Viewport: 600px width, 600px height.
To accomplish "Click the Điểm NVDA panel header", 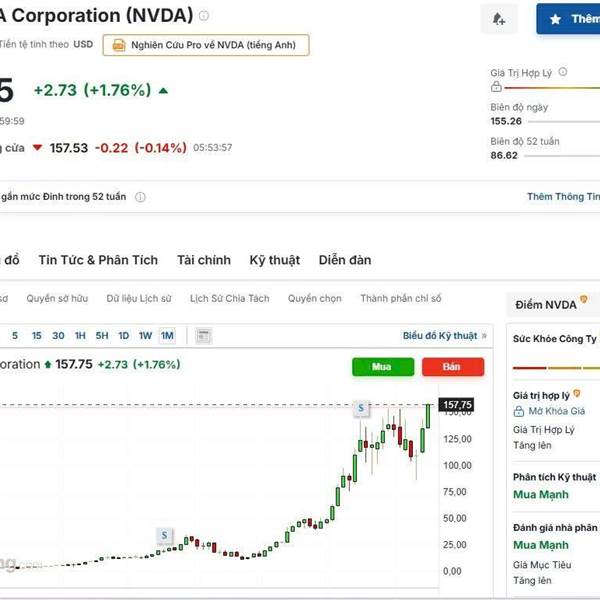I will 553,305.
